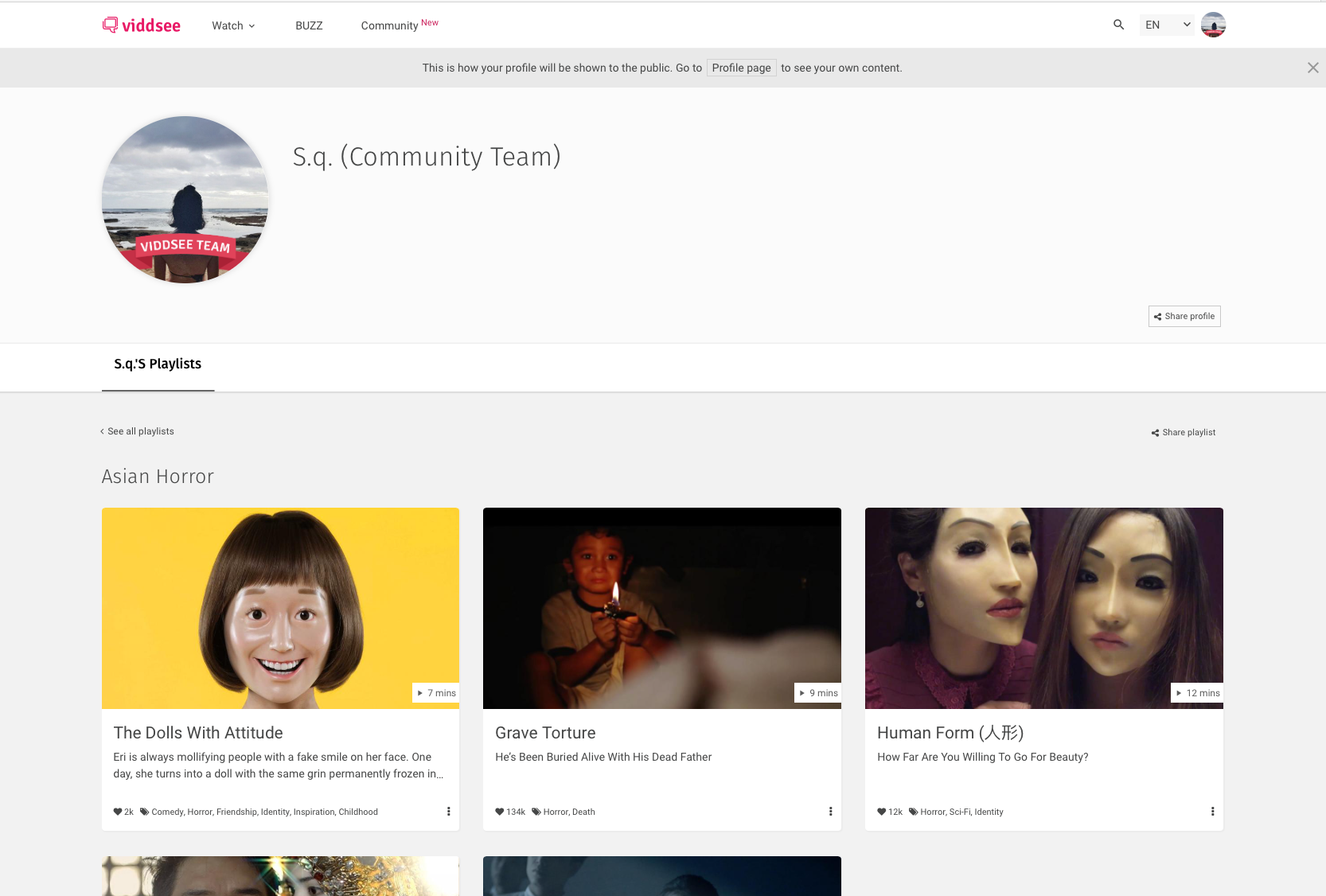
Task: Open the Human Form (人形) title link
Action: click(x=950, y=733)
